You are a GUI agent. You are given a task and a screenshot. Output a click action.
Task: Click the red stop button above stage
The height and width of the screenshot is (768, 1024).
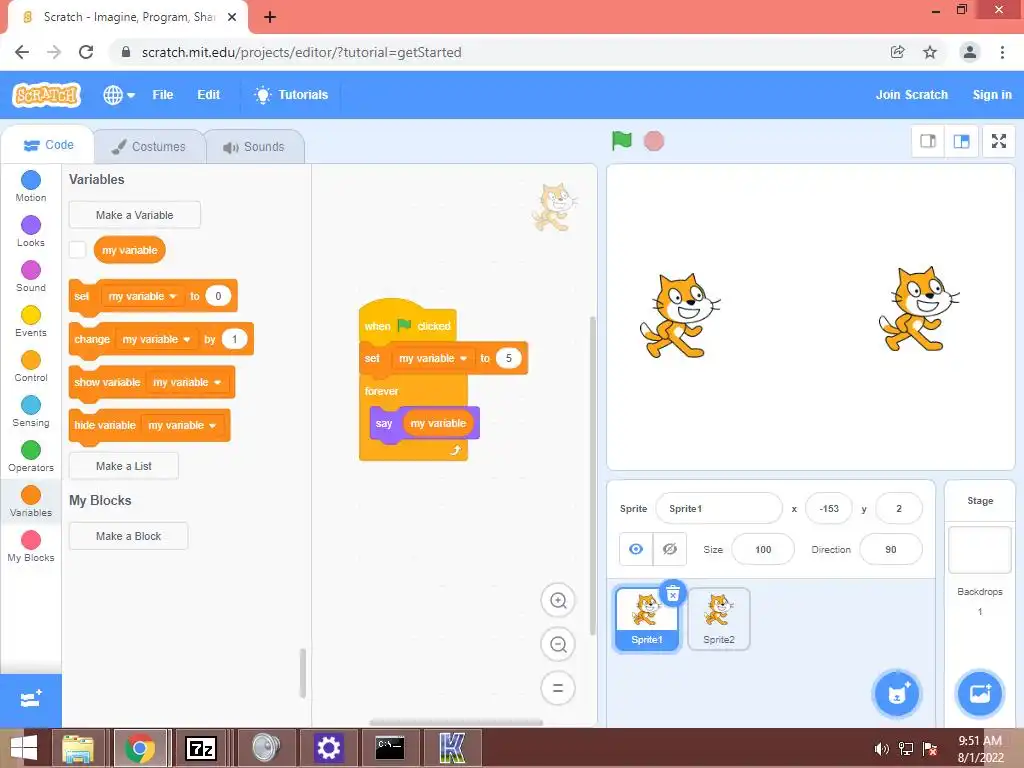point(654,141)
